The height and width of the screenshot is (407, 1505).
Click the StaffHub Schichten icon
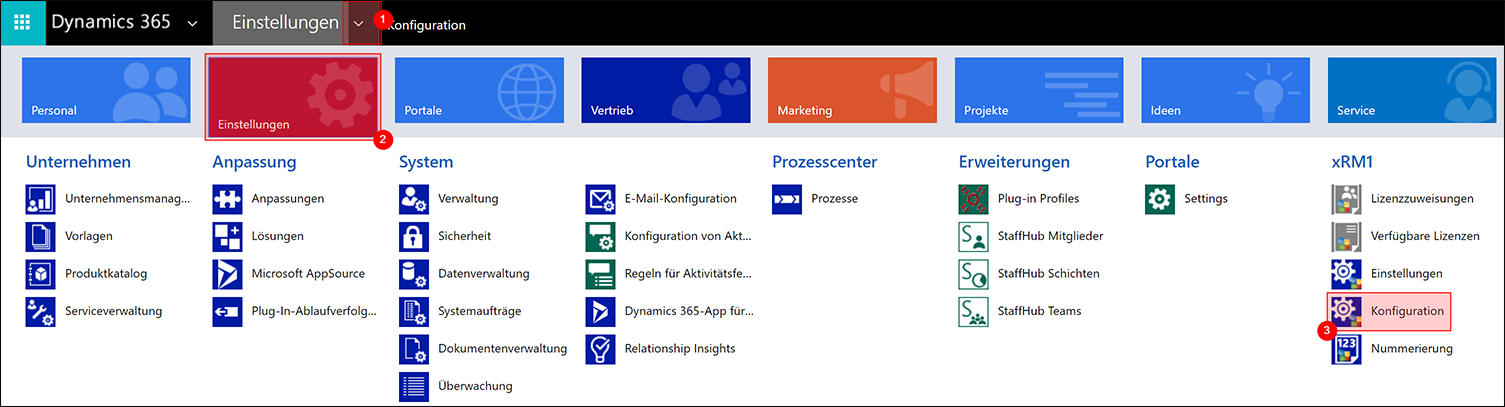pyautogui.click(x=973, y=274)
